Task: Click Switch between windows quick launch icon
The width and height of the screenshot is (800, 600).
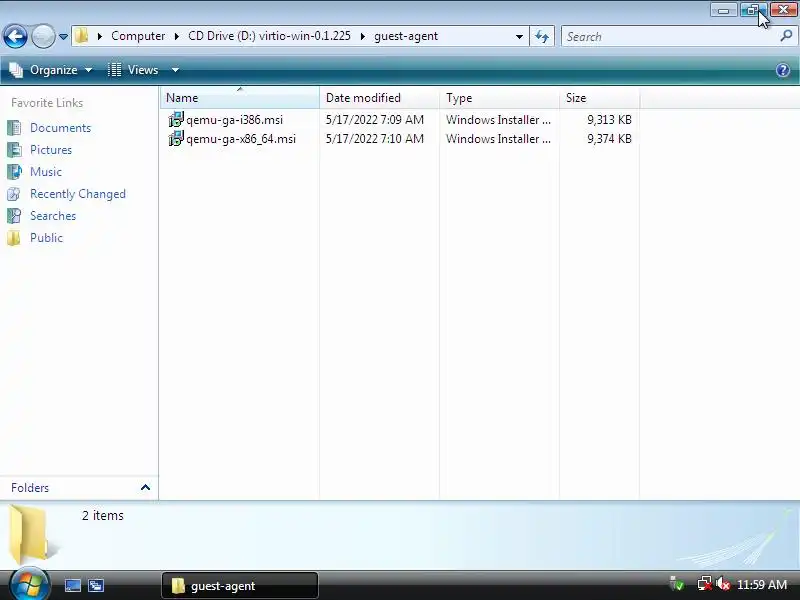Action: coord(96,585)
